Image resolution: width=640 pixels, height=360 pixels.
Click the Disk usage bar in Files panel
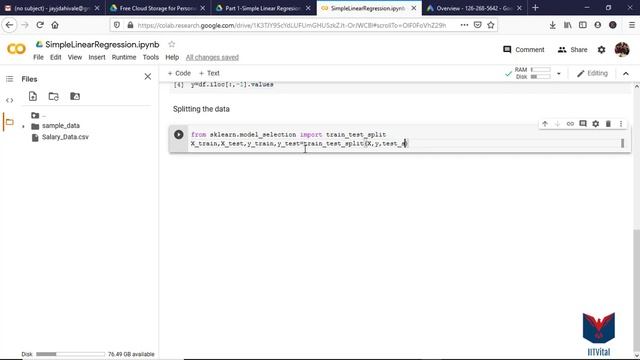70,354
